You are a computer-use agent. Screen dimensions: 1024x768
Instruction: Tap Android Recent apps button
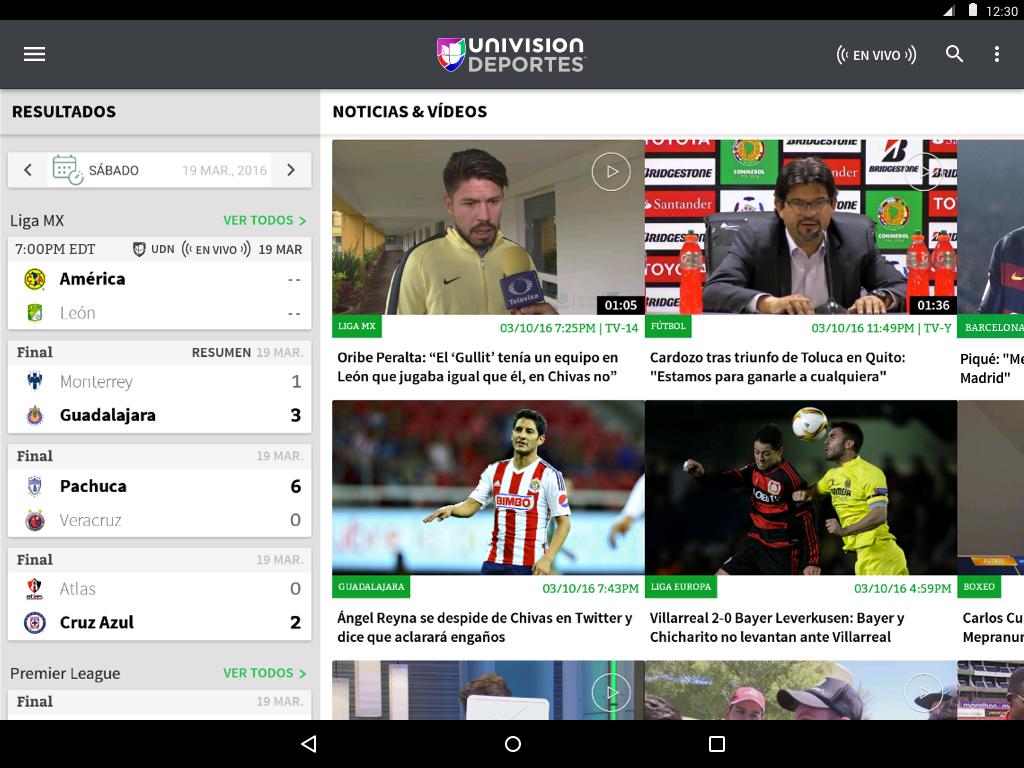(x=717, y=744)
